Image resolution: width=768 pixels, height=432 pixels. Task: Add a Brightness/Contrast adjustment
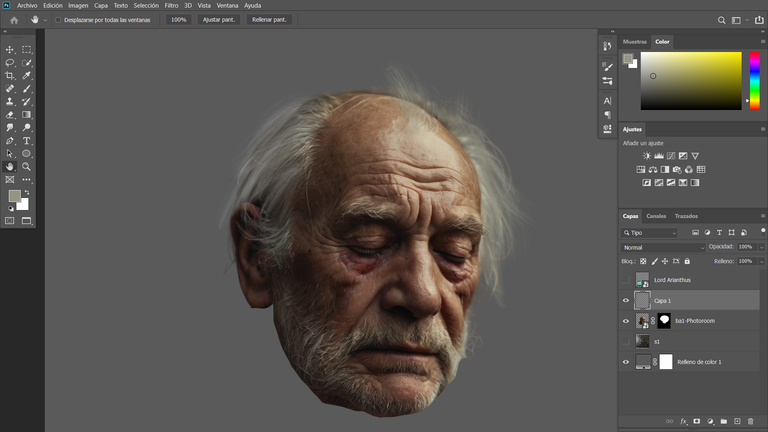coord(647,156)
